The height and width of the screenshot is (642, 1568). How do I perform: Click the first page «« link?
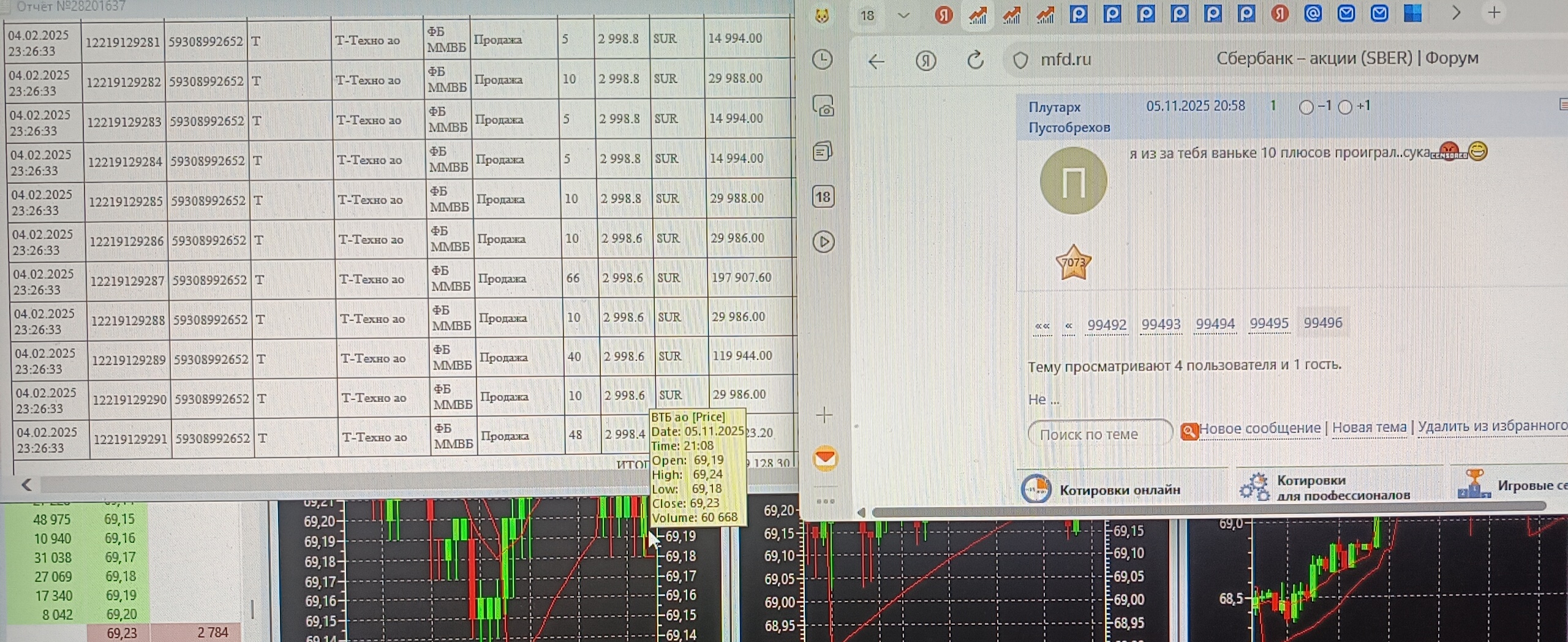[1042, 326]
